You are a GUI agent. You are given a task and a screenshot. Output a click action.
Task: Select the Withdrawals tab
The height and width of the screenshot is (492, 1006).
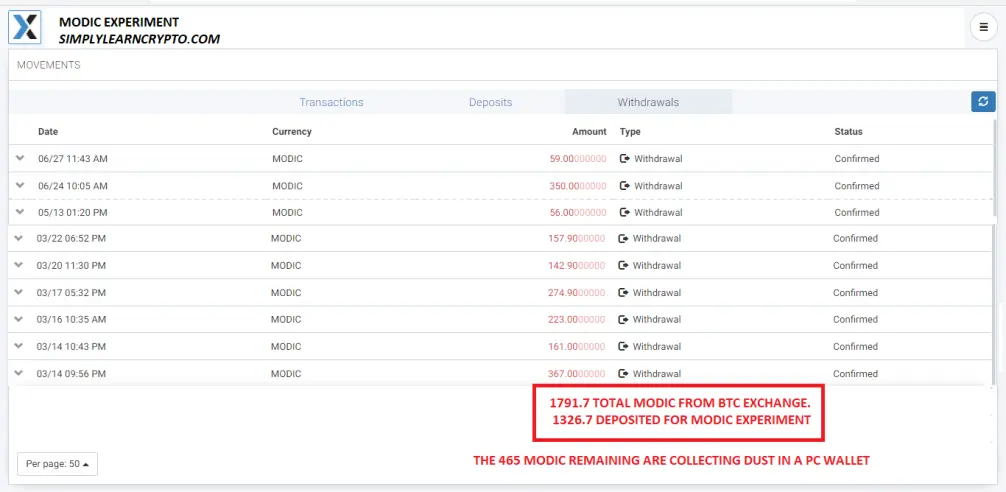pyautogui.click(x=648, y=102)
